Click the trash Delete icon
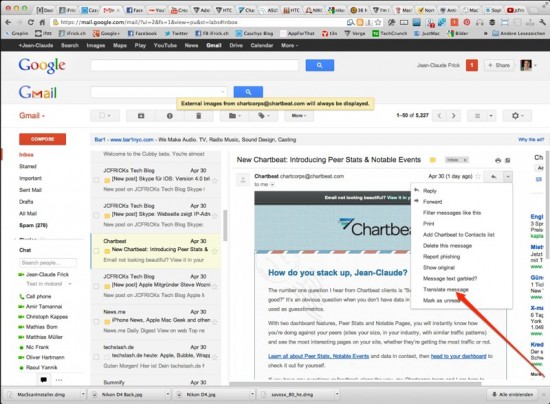The height and width of the screenshot is (404, 550). point(199,116)
